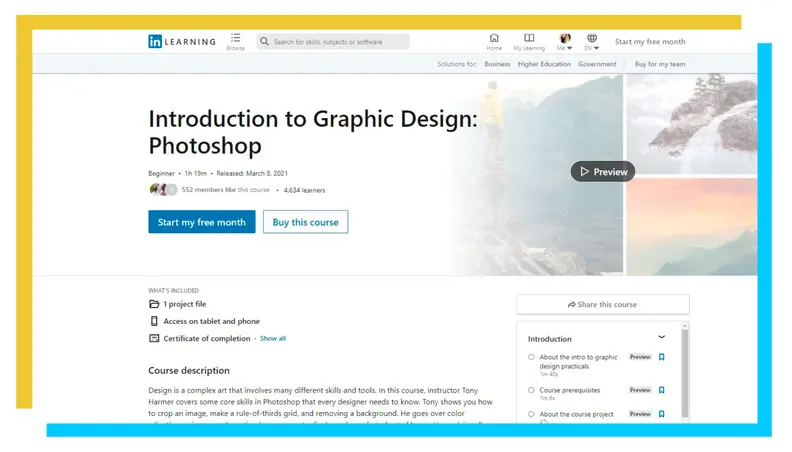Open Government solutions link
This screenshot has height=452, width=792.
(597, 64)
